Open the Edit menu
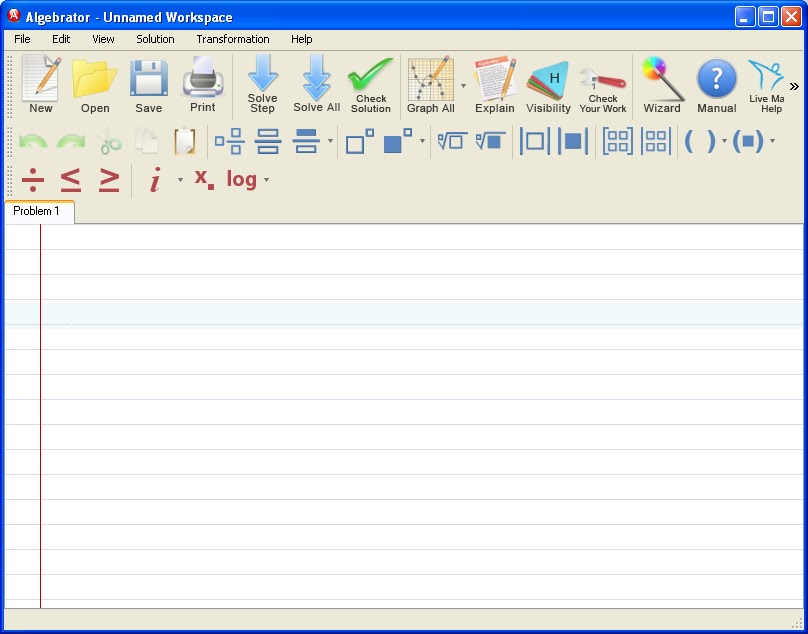The width and height of the screenshot is (808, 634). pyautogui.click(x=61, y=39)
